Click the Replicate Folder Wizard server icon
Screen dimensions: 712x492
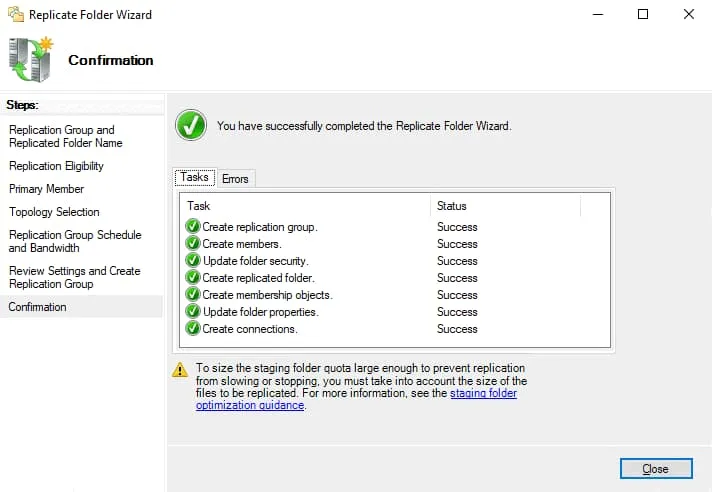[31, 59]
